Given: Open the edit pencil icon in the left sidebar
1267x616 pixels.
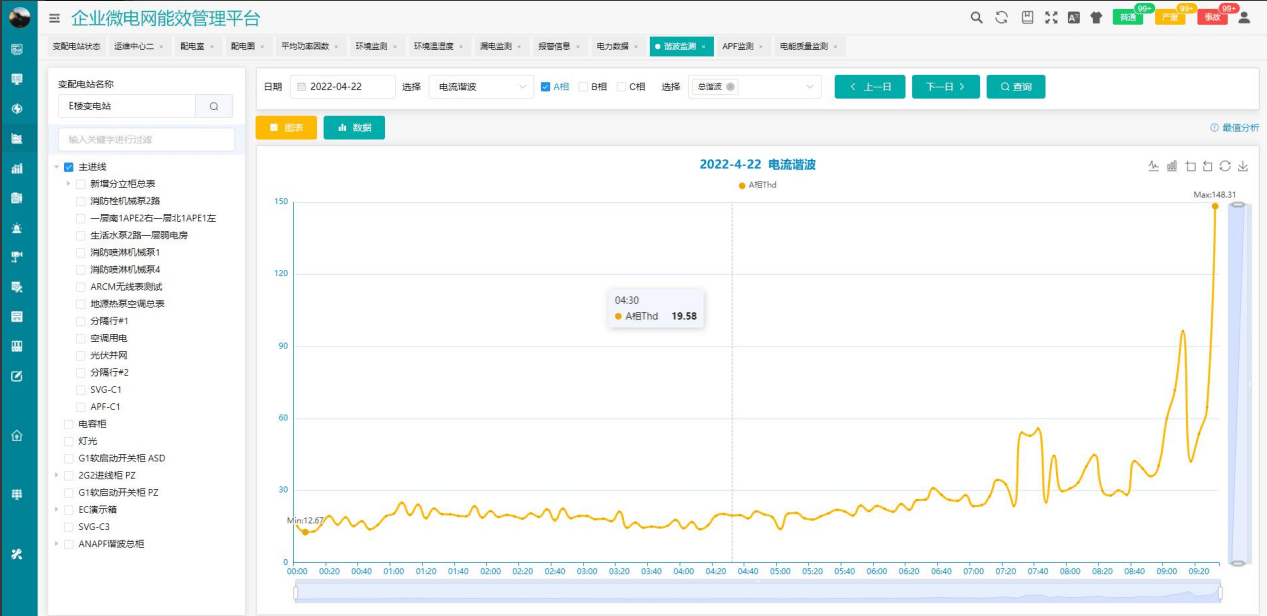Looking at the screenshot, I should pos(17,376).
